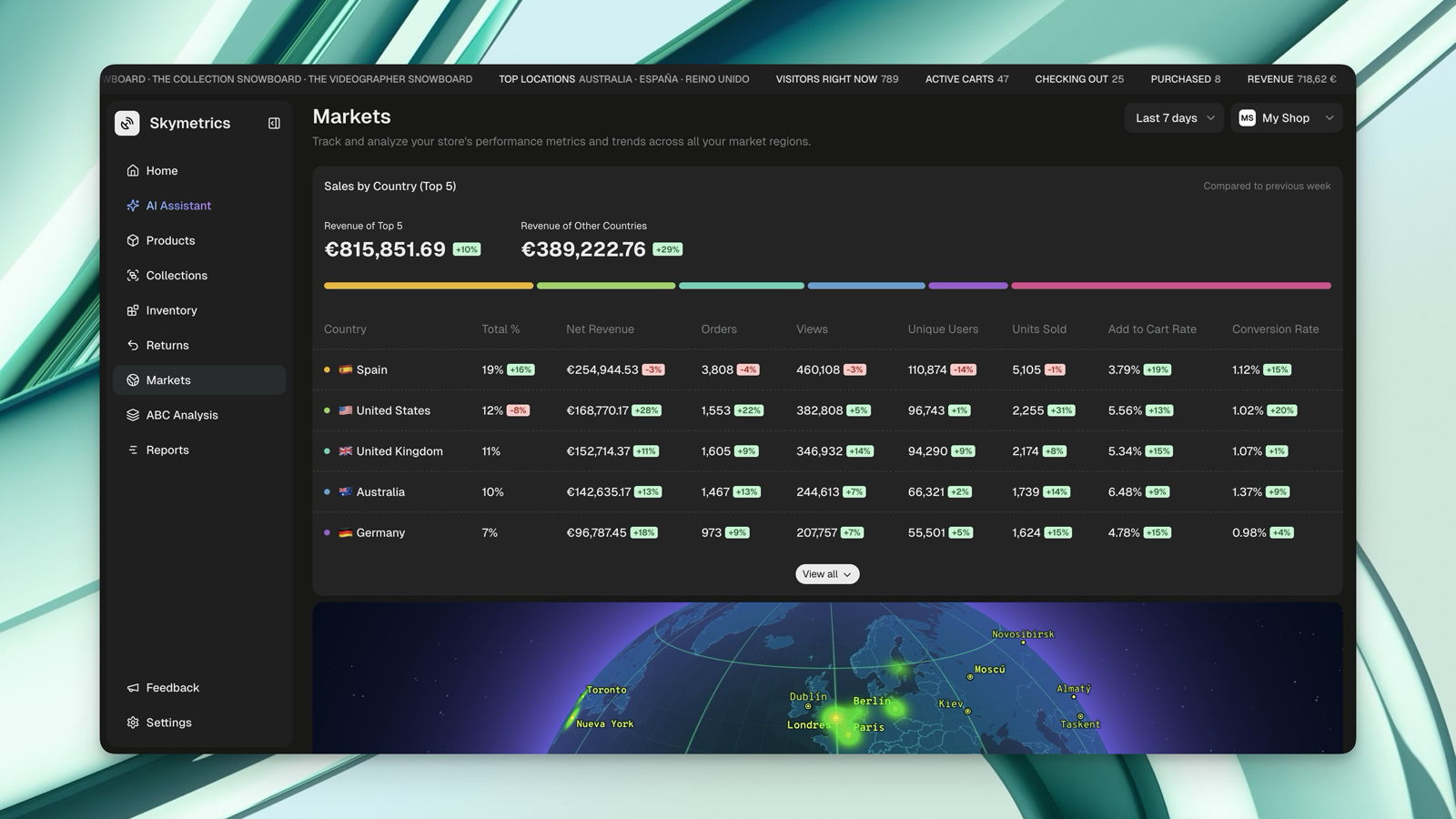The width and height of the screenshot is (1456, 819).
Task: Click Spain unique users 110,874
Action: point(927,369)
